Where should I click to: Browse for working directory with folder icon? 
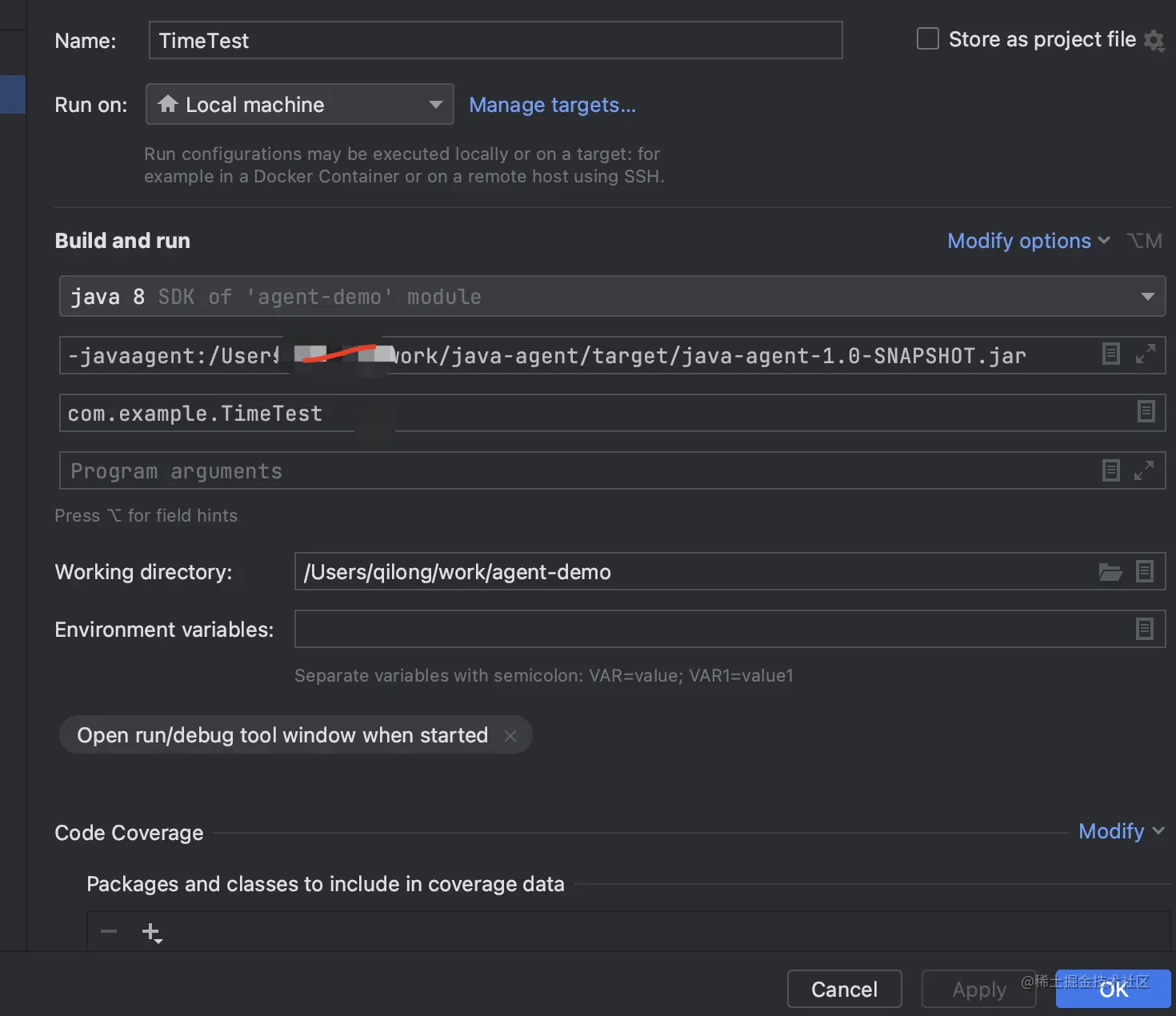(x=1110, y=571)
